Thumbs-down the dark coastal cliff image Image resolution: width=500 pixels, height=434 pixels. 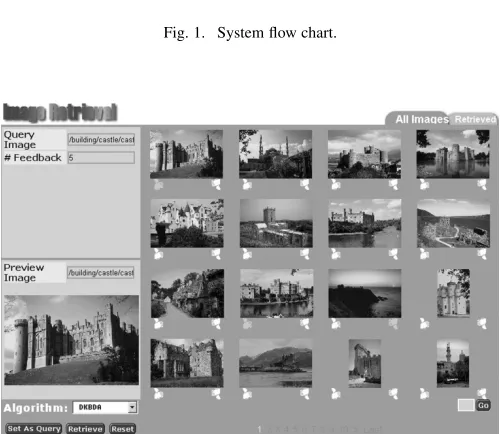coord(394,324)
